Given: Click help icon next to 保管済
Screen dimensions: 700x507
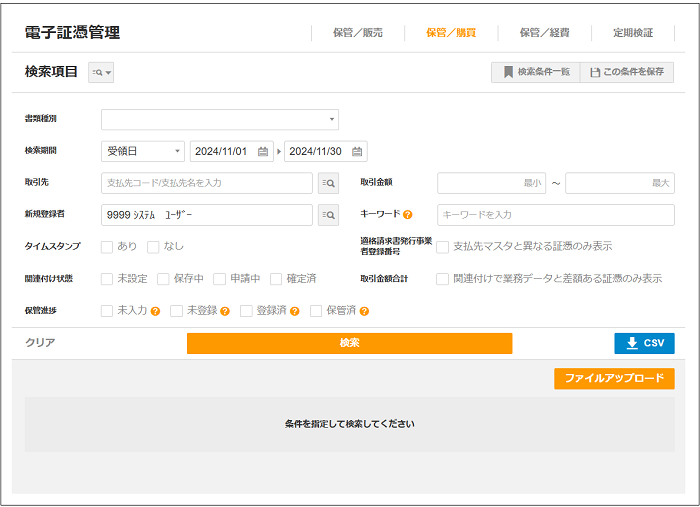Looking at the screenshot, I should click(x=364, y=311).
